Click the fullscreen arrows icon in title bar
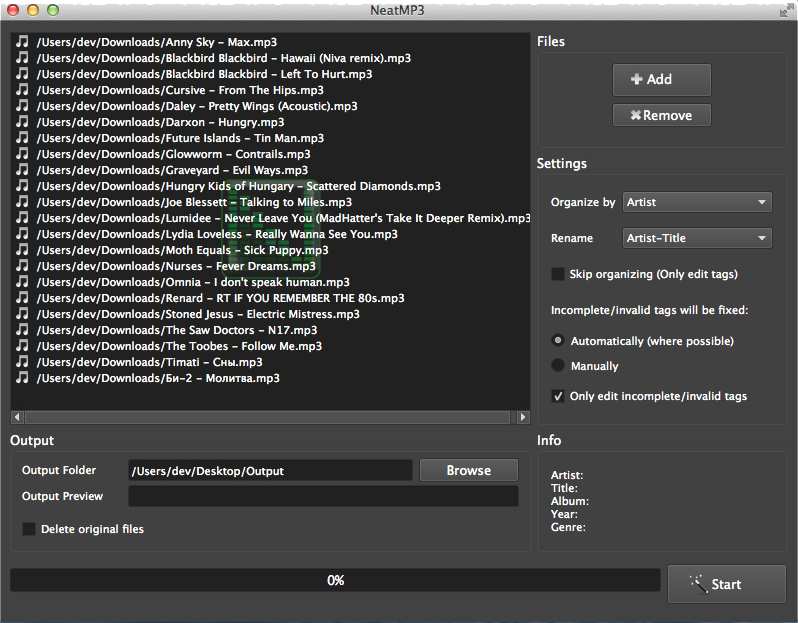 tap(785, 10)
